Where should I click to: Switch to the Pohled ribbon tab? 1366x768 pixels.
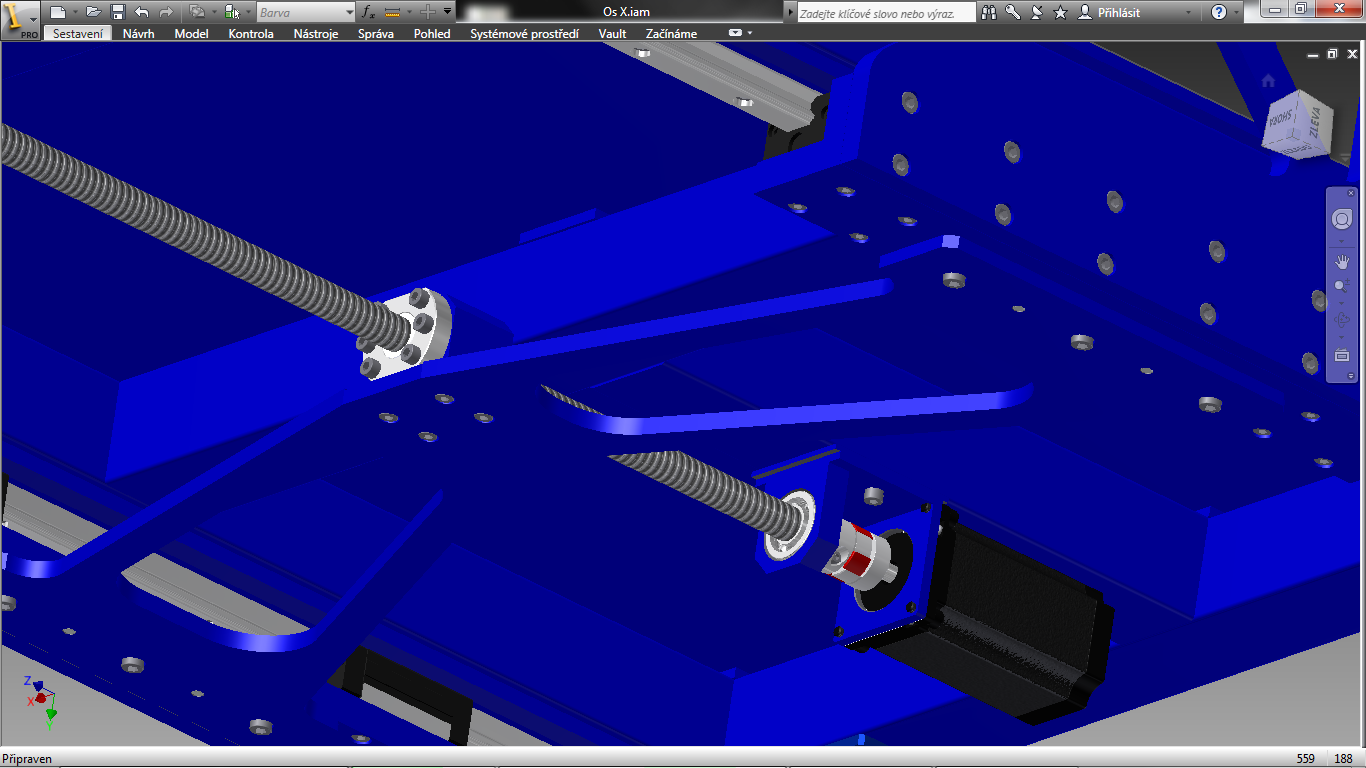(432, 33)
